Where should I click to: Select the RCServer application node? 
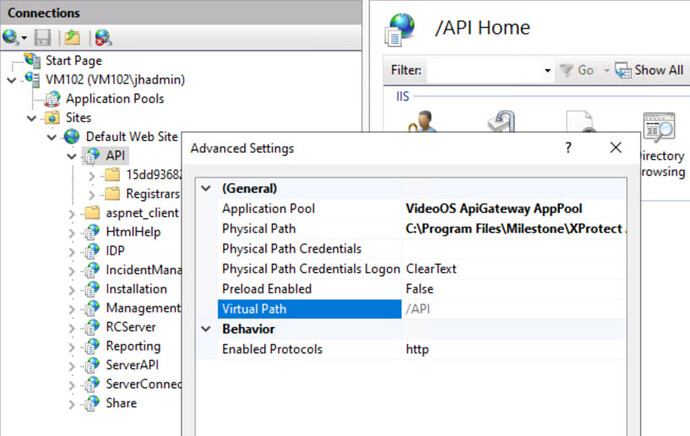131,327
